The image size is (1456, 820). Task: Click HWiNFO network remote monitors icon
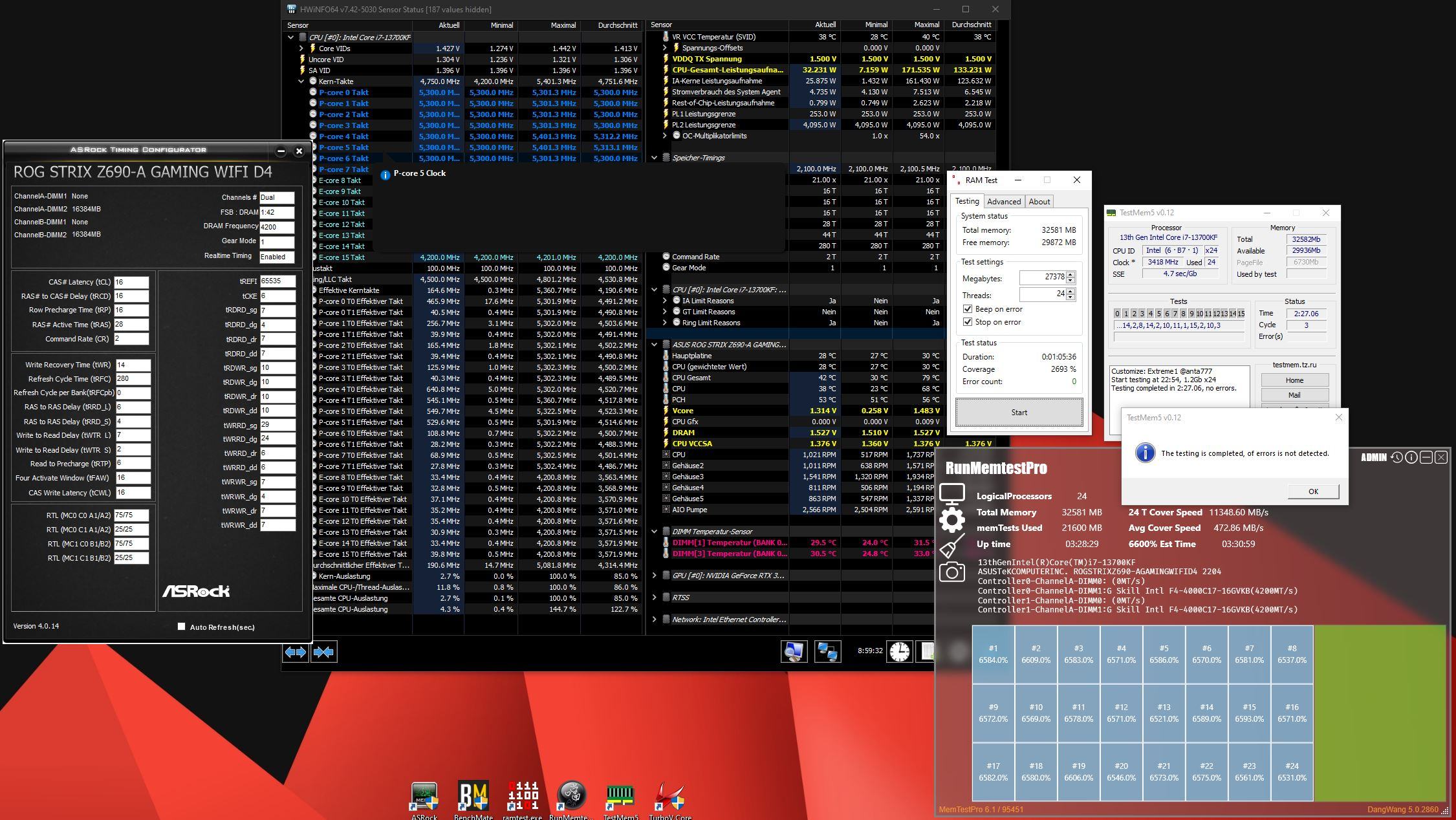click(827, 651)
